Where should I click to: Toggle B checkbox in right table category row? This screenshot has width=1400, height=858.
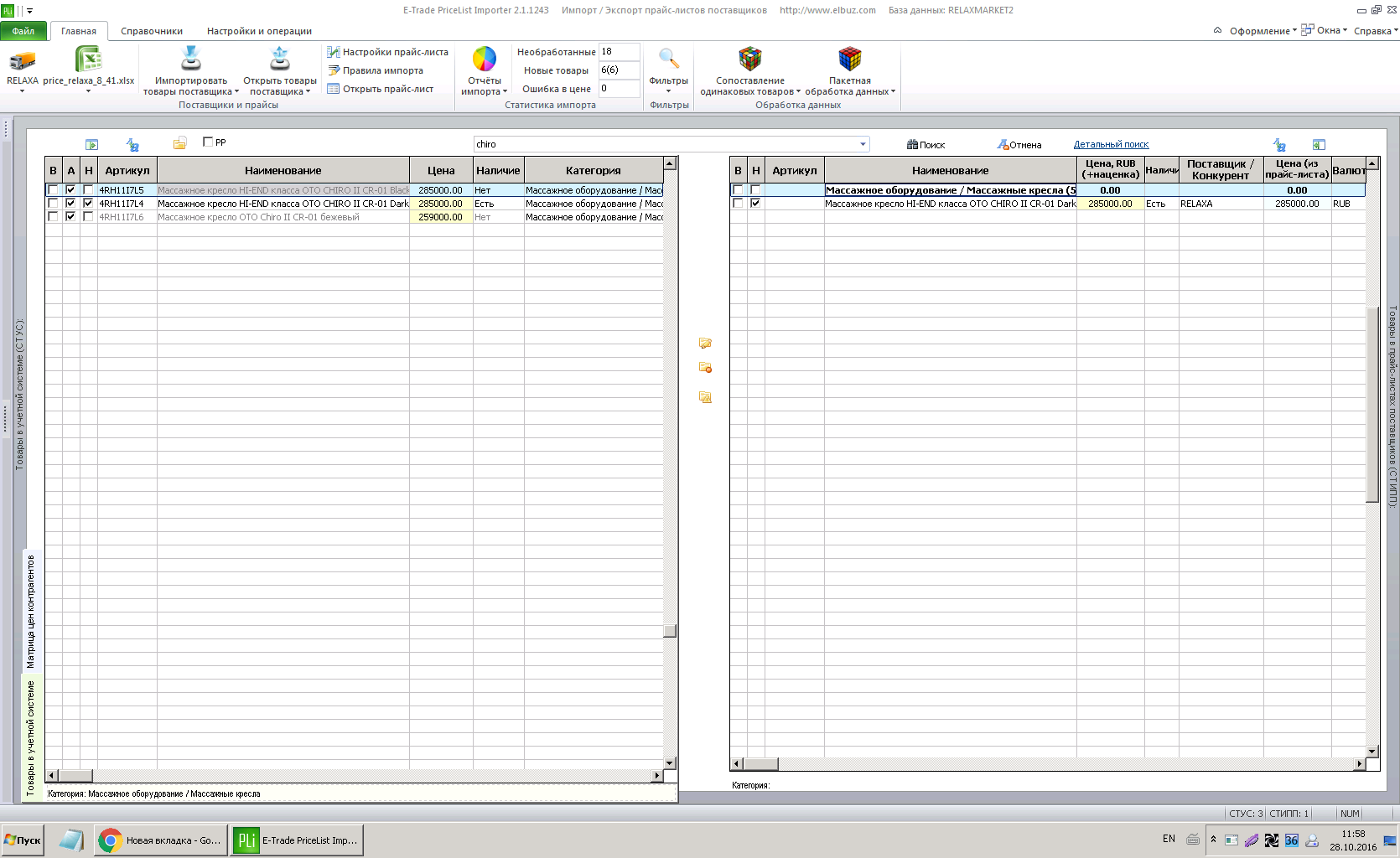[x=738, y=190]
